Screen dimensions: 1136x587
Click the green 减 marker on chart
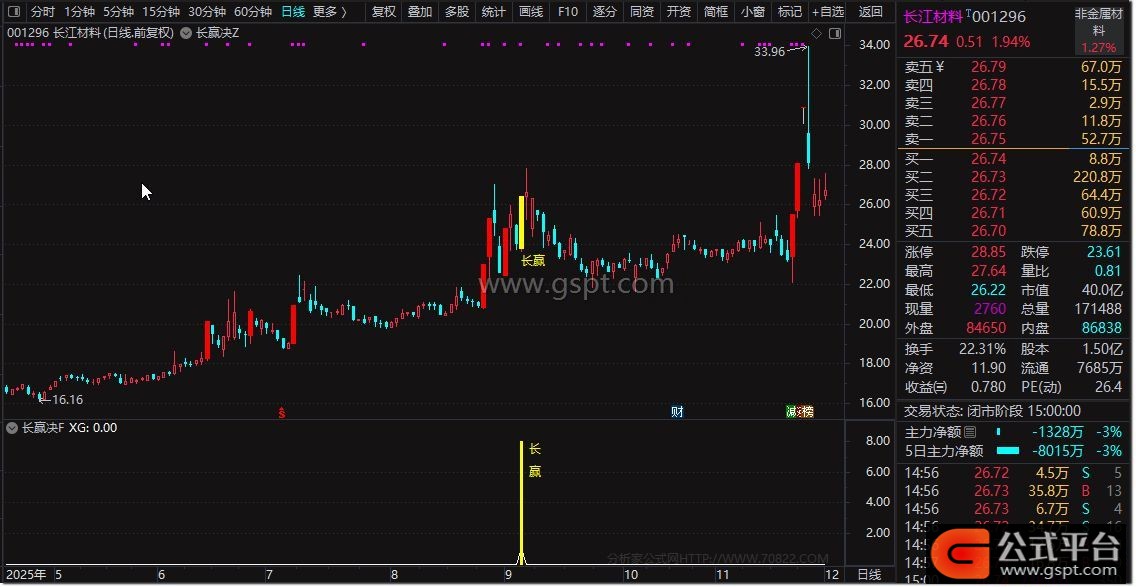(792, 412)
